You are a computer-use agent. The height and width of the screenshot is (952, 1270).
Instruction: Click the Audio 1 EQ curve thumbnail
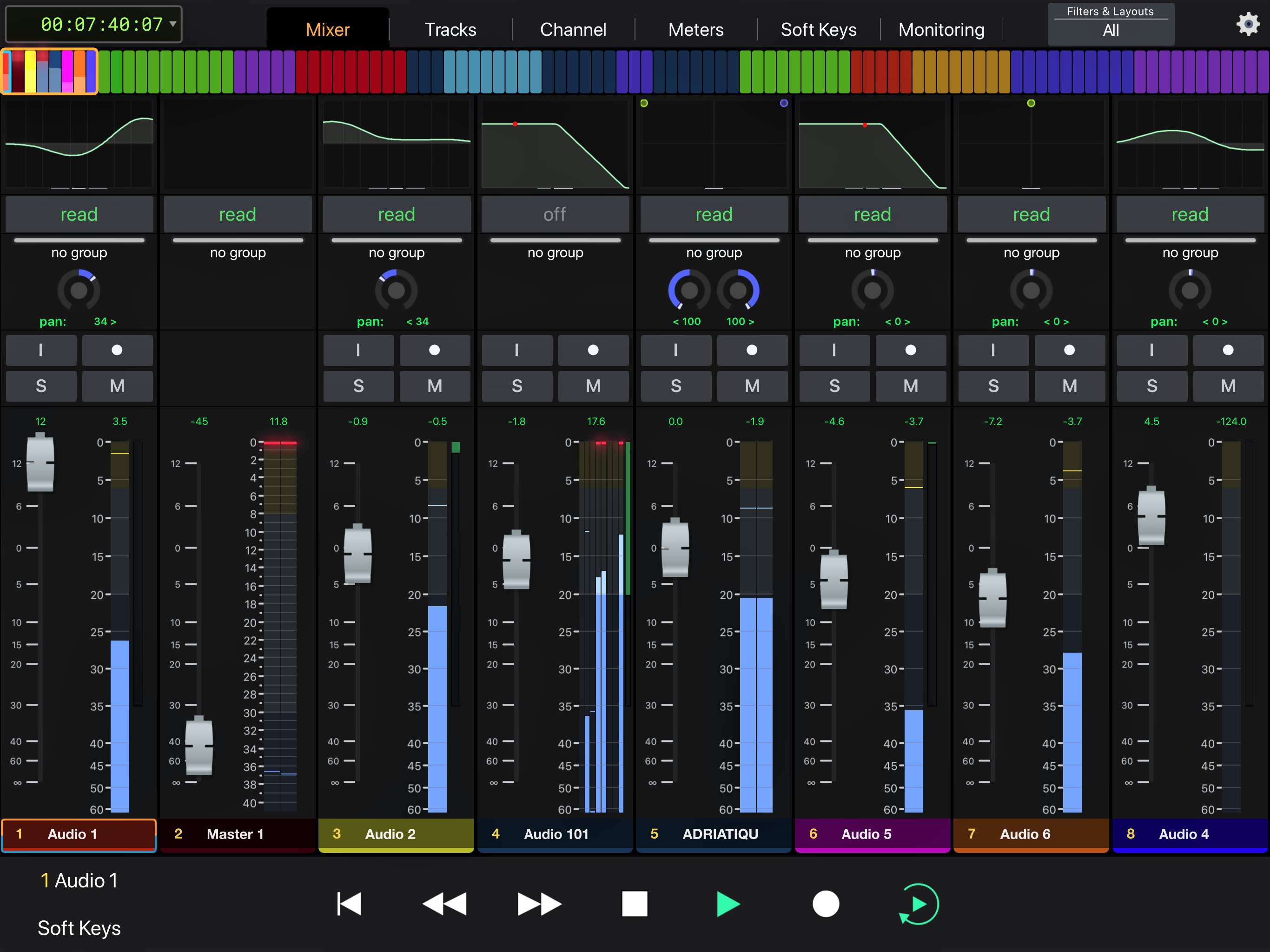(x=79, y=144)
